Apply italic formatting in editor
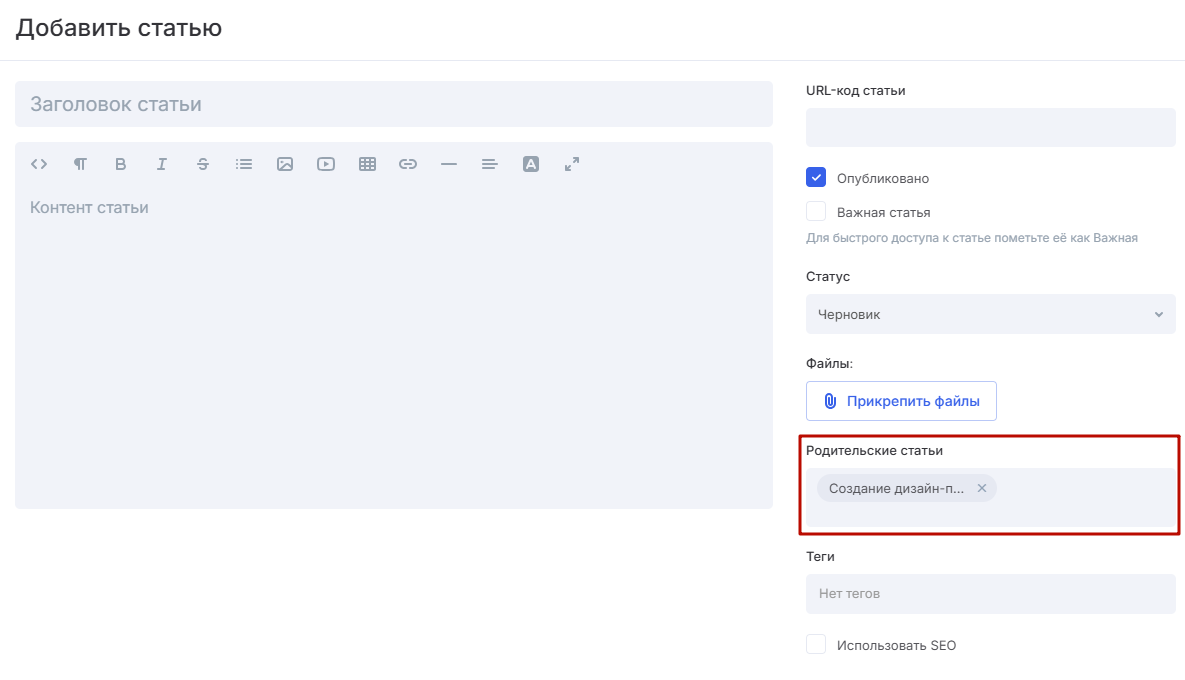 tap(161, 164)
